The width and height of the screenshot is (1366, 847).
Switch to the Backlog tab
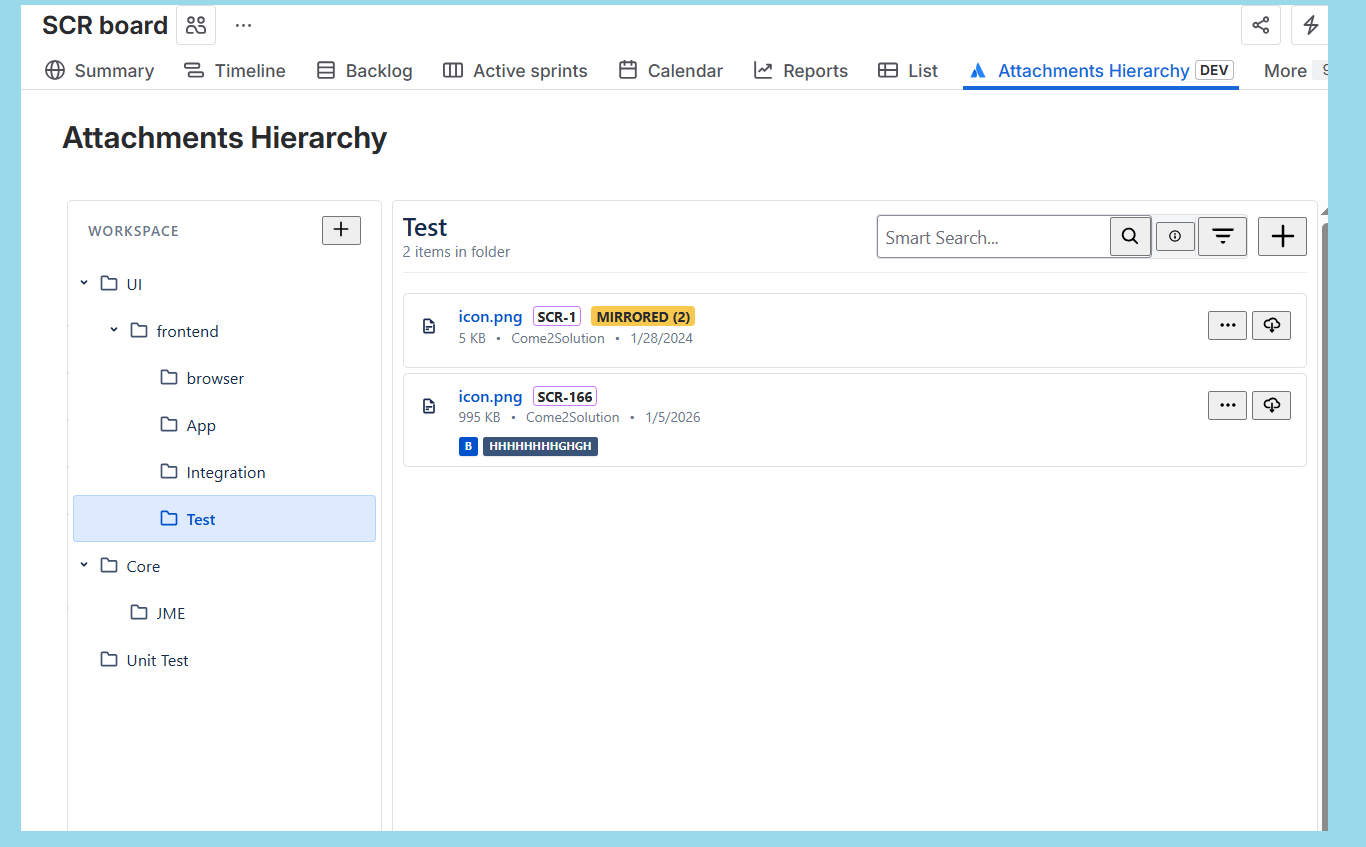(x=364, y=71)
